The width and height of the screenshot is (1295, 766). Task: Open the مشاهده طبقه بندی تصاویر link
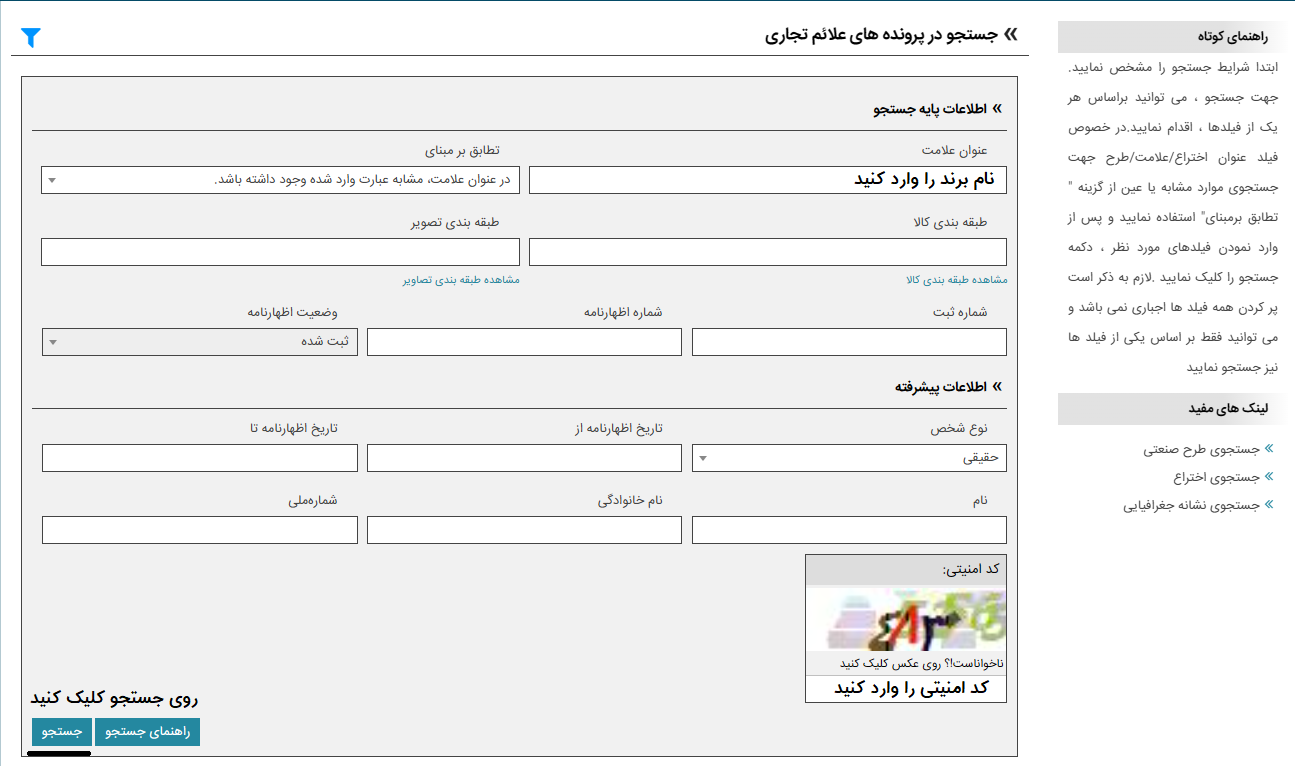[x=461, y=280]
